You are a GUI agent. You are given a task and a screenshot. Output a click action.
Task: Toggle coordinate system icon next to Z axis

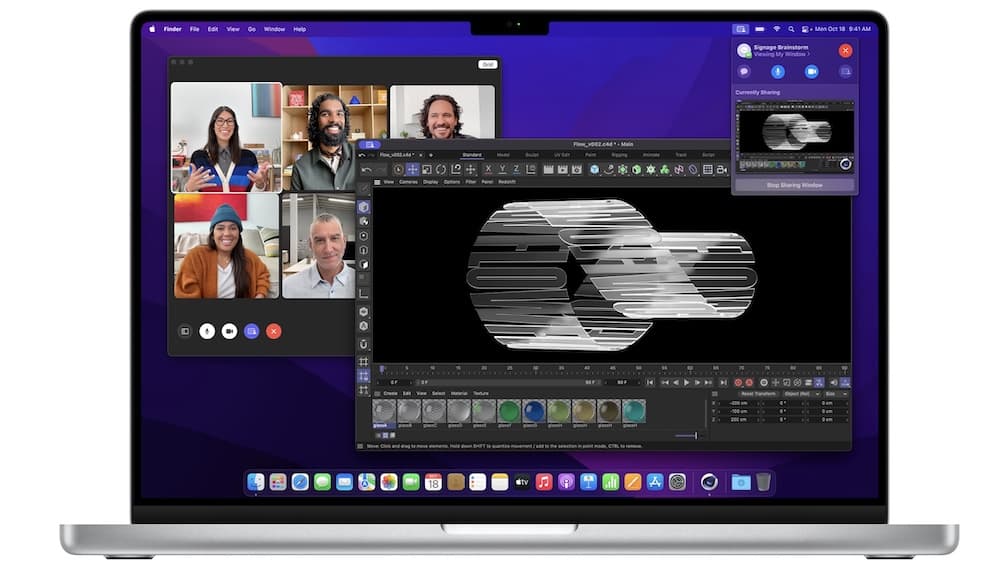[531, 170]
